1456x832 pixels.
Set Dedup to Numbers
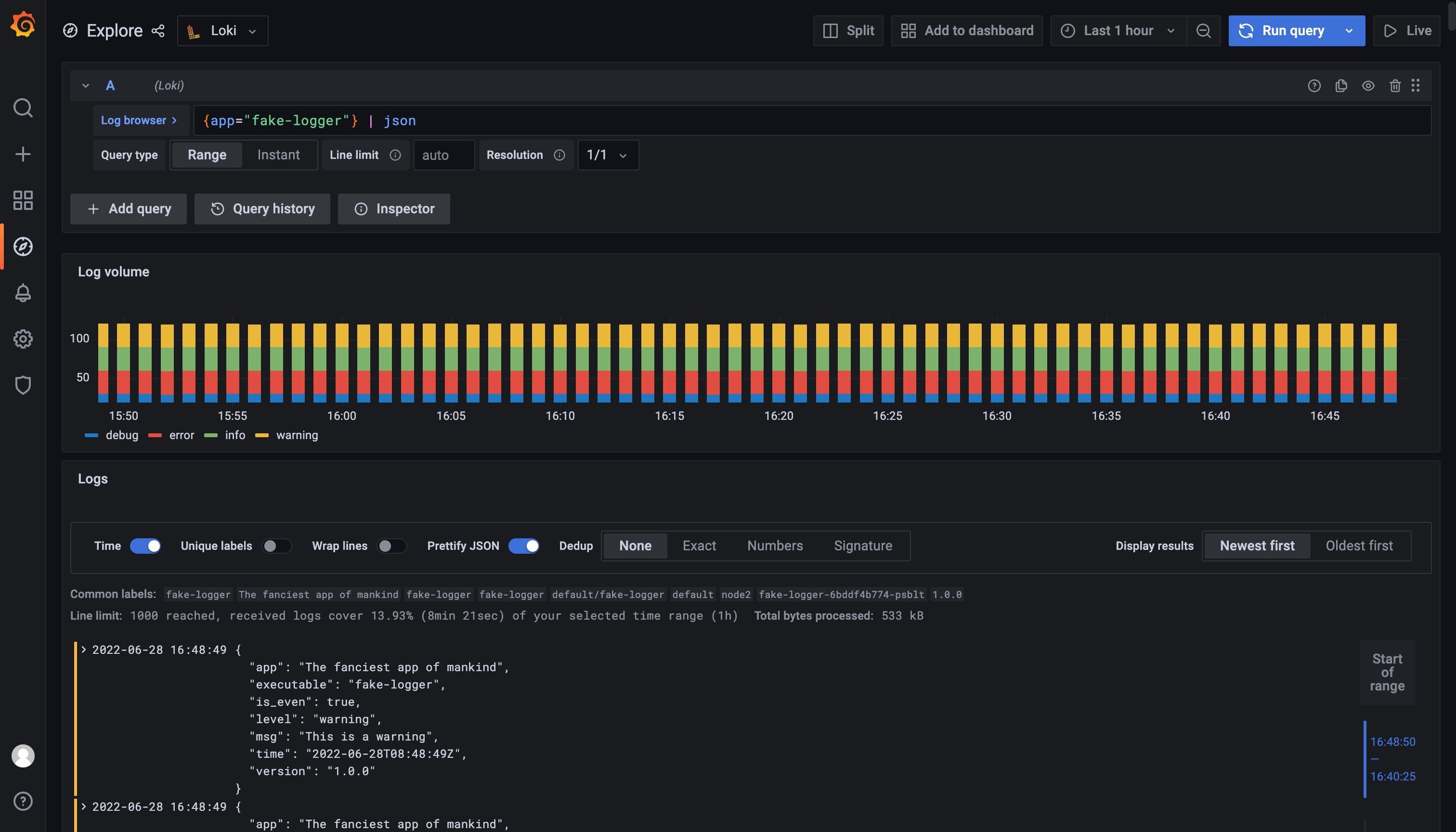775,546
